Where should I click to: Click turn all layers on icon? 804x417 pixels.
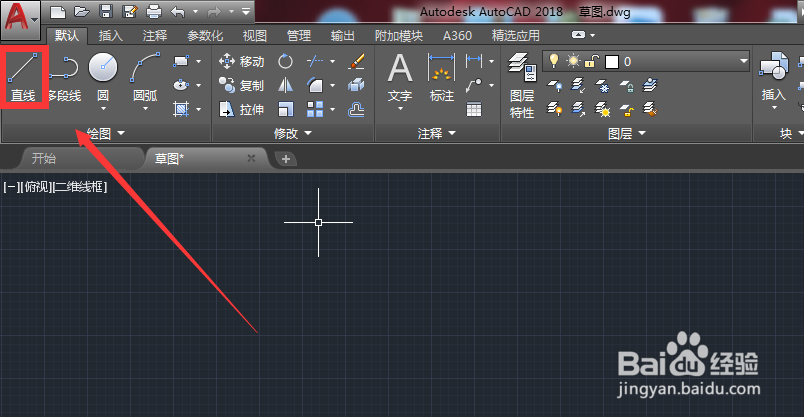tap(554, 109)
